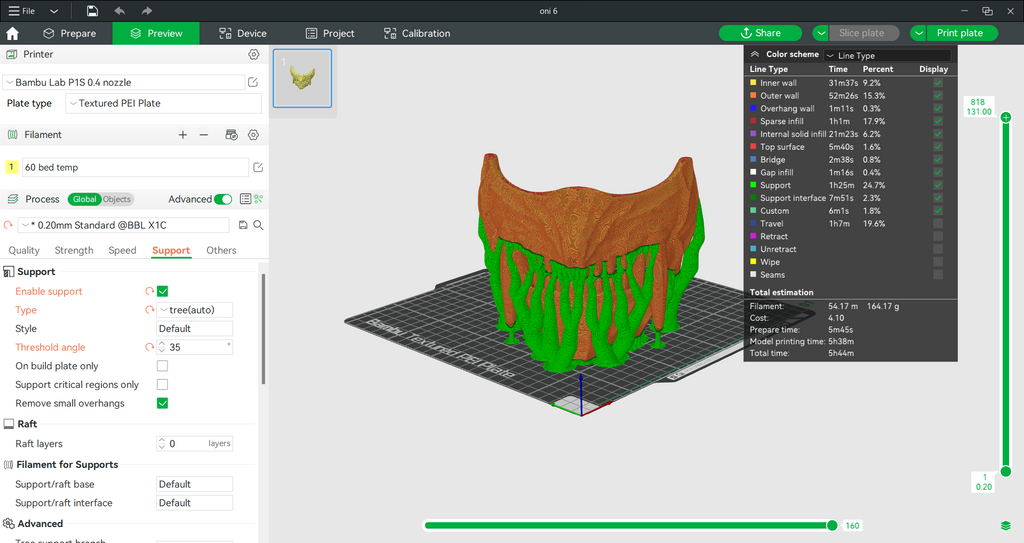The width and height of the screenshot is (1024, 543).
Task: Click the plus handle atop the layer slider
Action: (1006, 117)
